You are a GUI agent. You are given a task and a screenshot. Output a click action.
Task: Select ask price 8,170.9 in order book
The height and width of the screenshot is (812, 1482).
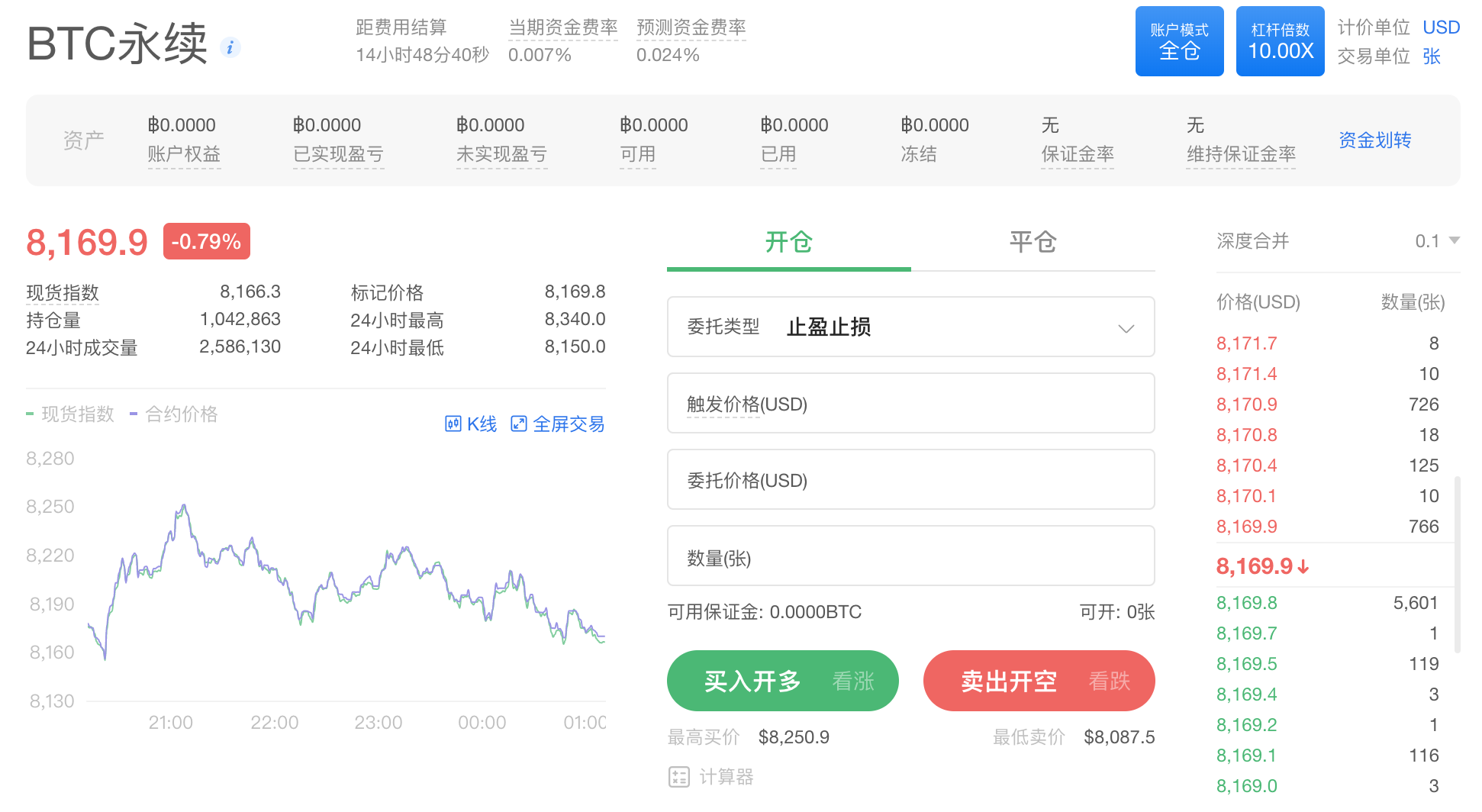click(x=1246, y=404)
